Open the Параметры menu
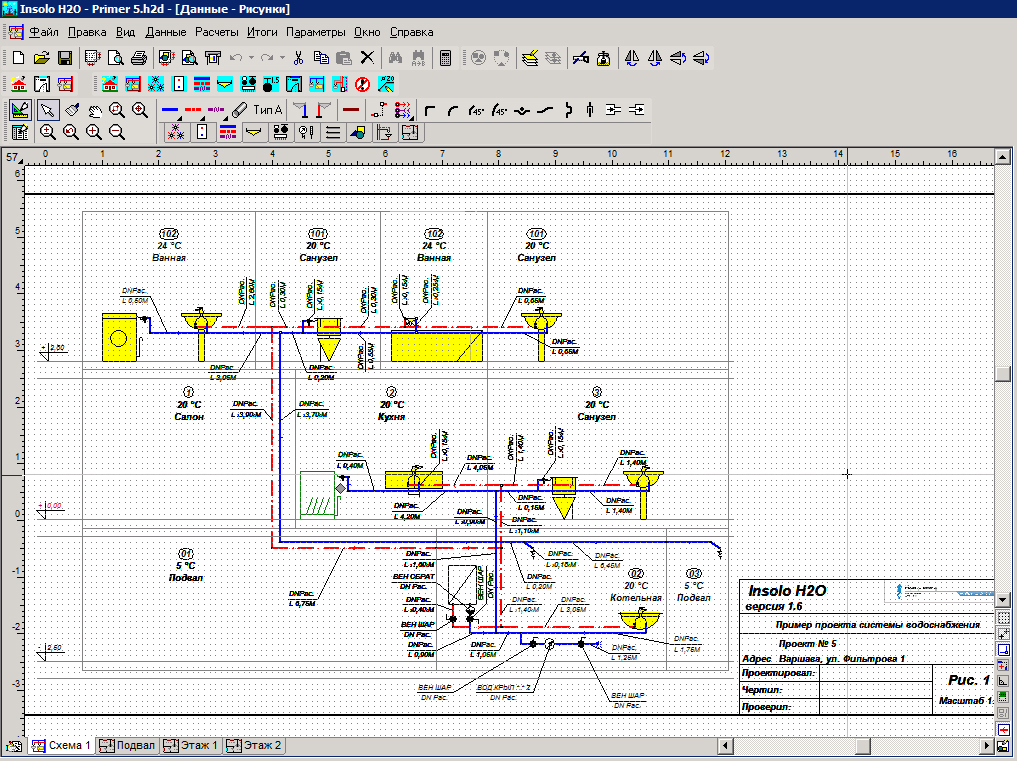The image size is (1017, 761). 315,32
